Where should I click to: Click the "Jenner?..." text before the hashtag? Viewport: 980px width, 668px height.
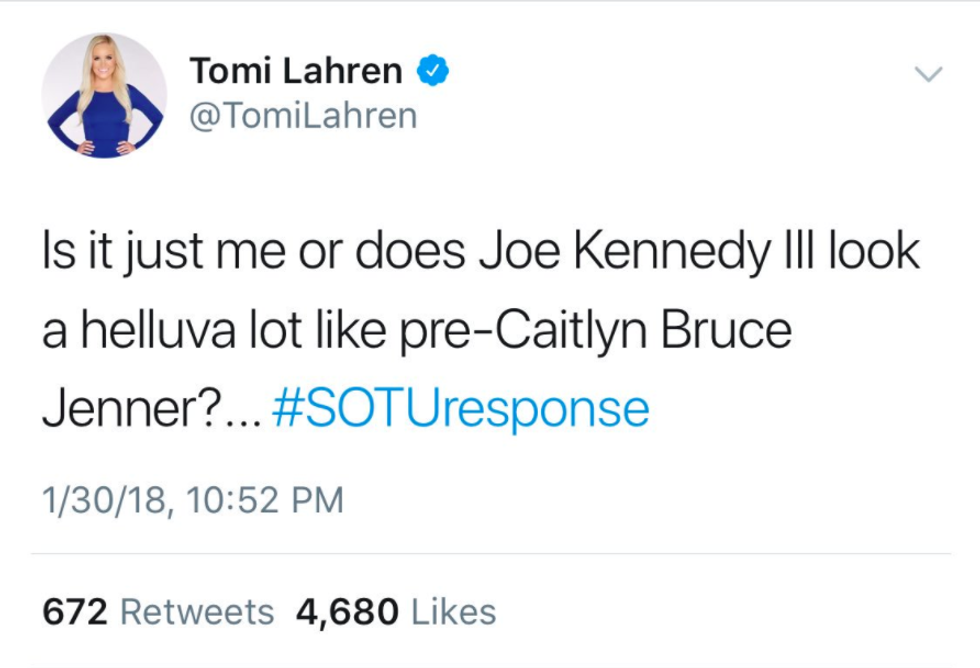click(149, 409)
